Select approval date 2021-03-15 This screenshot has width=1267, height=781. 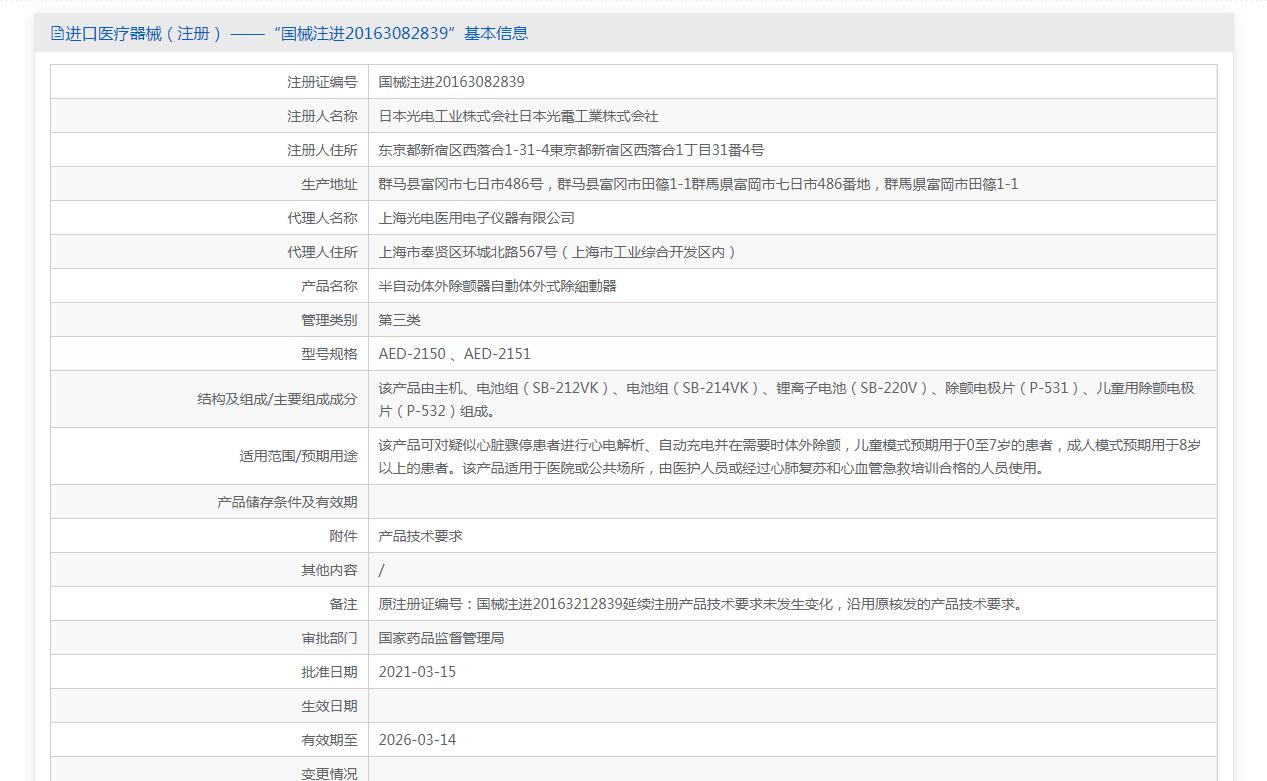tap(417, 672)
